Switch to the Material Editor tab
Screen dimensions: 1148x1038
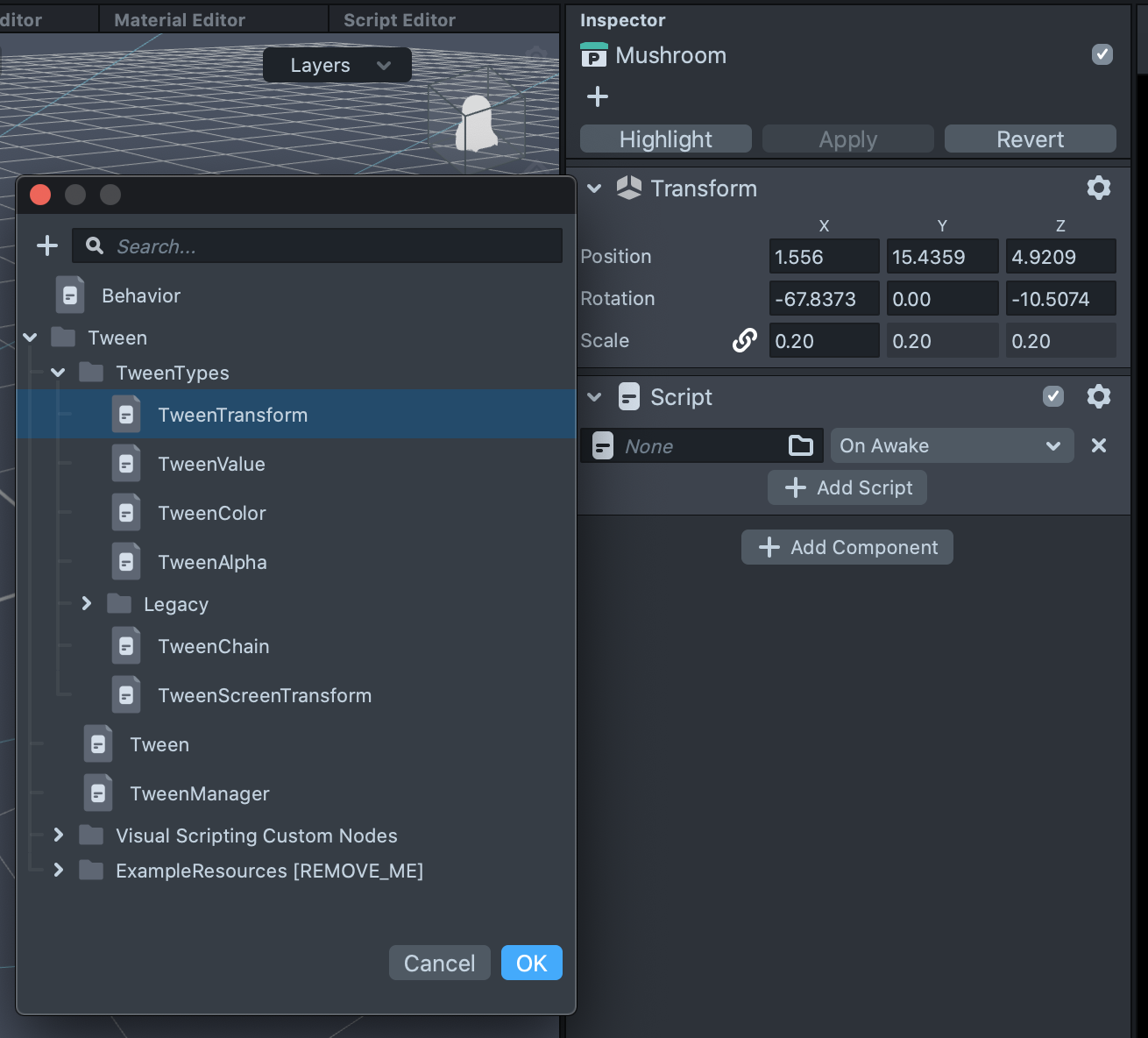(180, 20)
